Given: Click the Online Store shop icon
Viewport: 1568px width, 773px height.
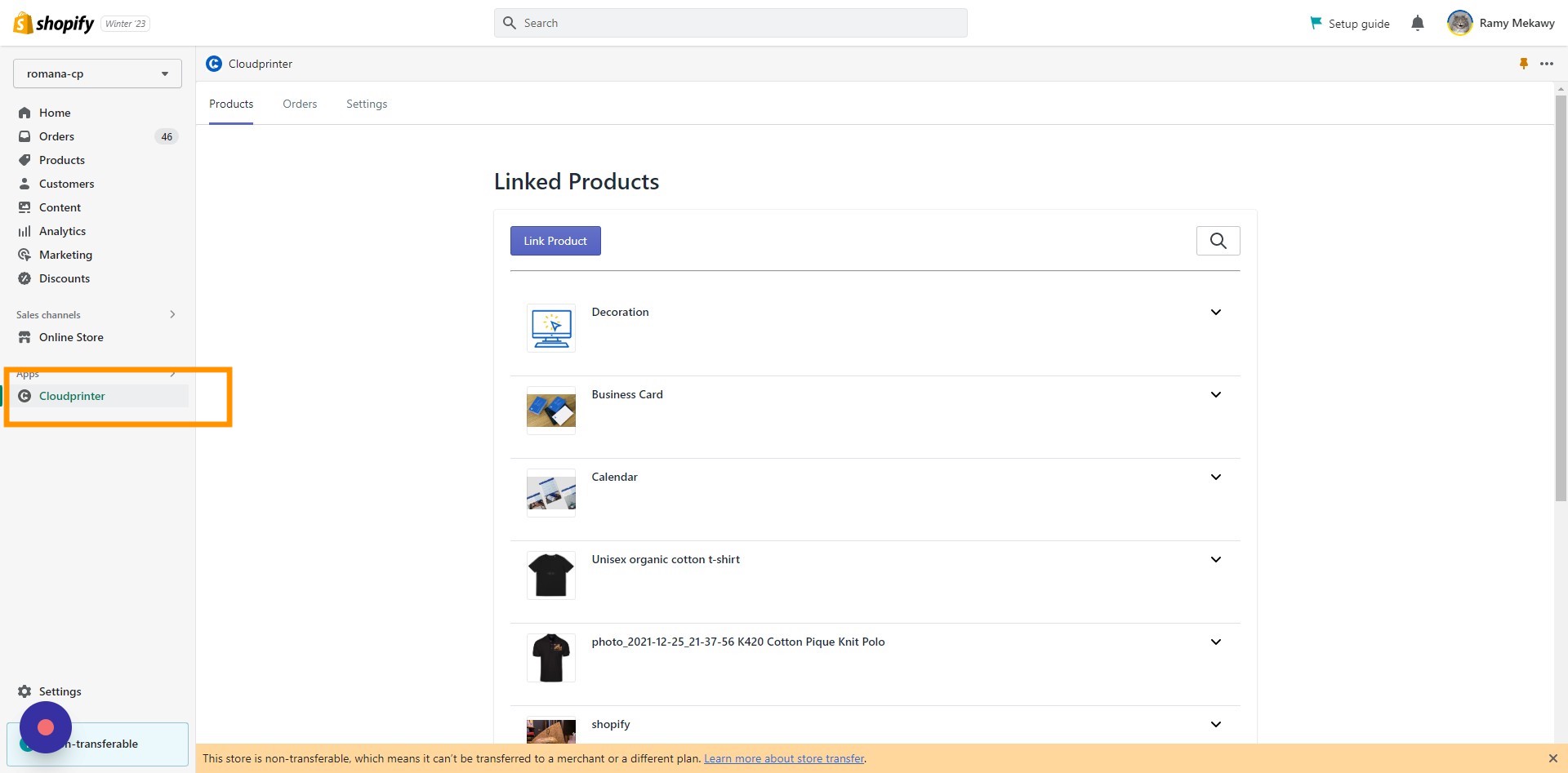Looking at the screenshot, I should tap(24, 337).
